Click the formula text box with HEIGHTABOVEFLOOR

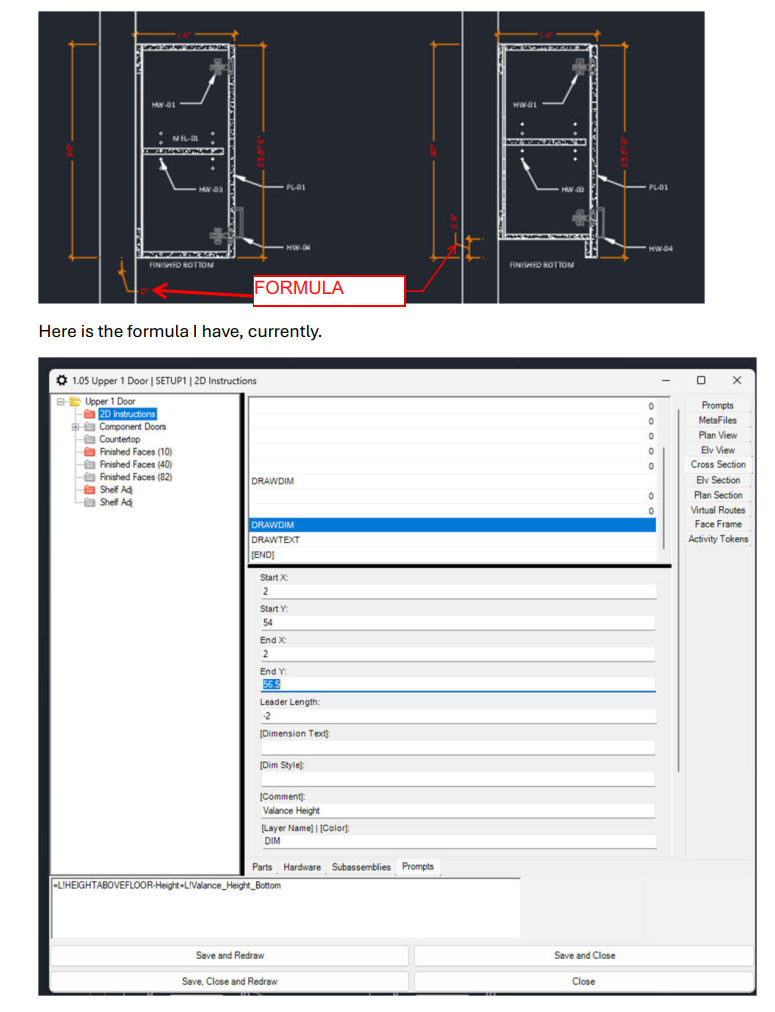point(286,908)
